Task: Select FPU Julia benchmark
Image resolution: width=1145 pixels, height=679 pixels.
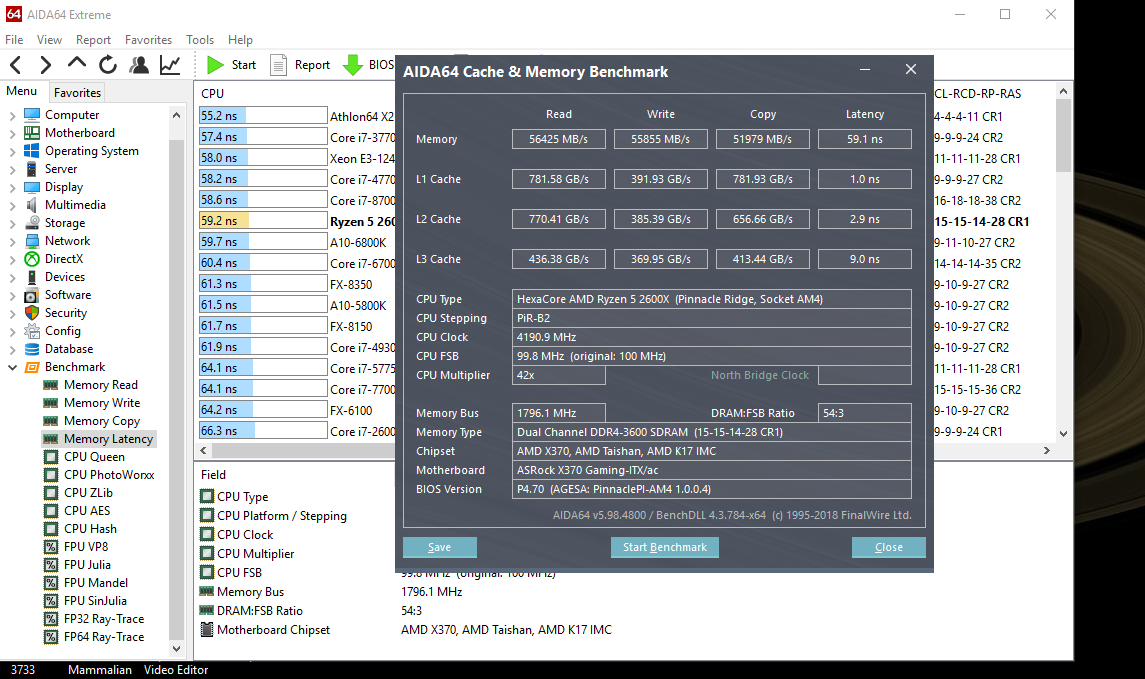Action: point(87,564)
